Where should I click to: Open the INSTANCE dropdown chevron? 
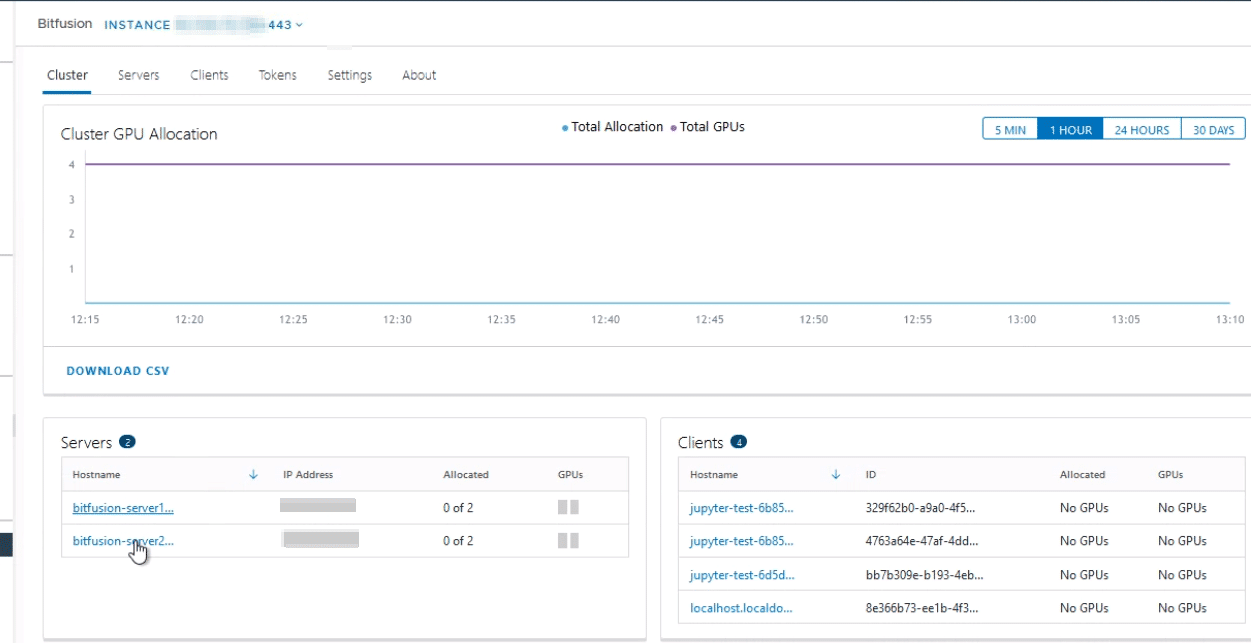(x=299, y=25)
